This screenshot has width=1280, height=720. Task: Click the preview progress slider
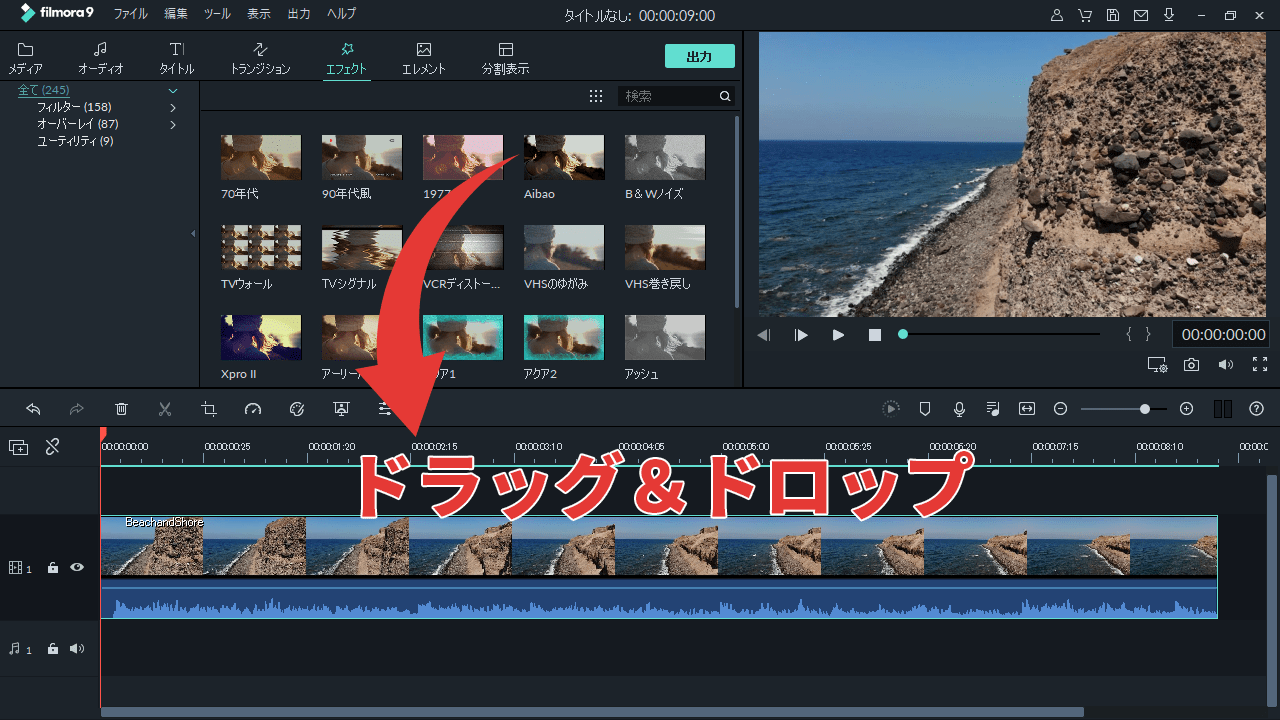pos(1000,335)
